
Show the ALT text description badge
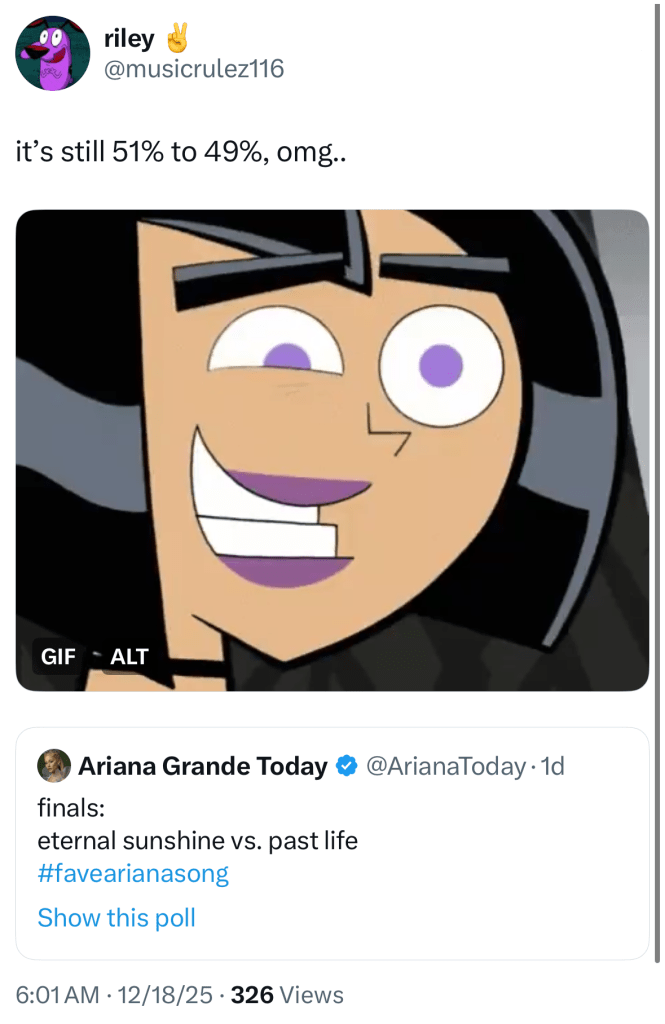coord(129,657)
